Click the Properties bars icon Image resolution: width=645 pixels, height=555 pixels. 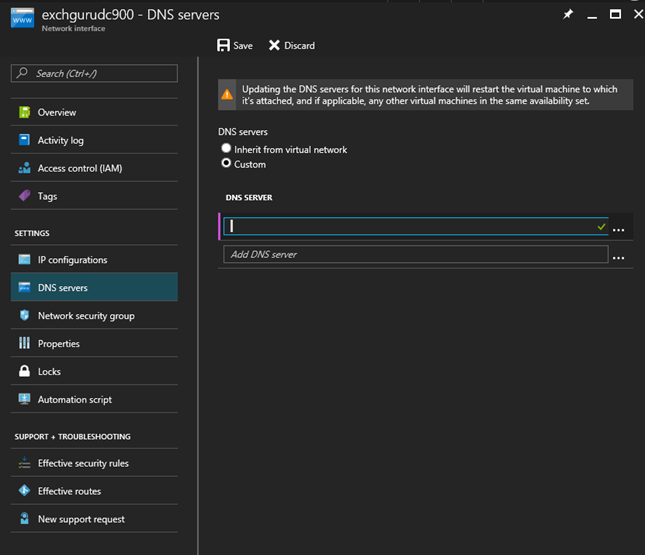(24, 343)
